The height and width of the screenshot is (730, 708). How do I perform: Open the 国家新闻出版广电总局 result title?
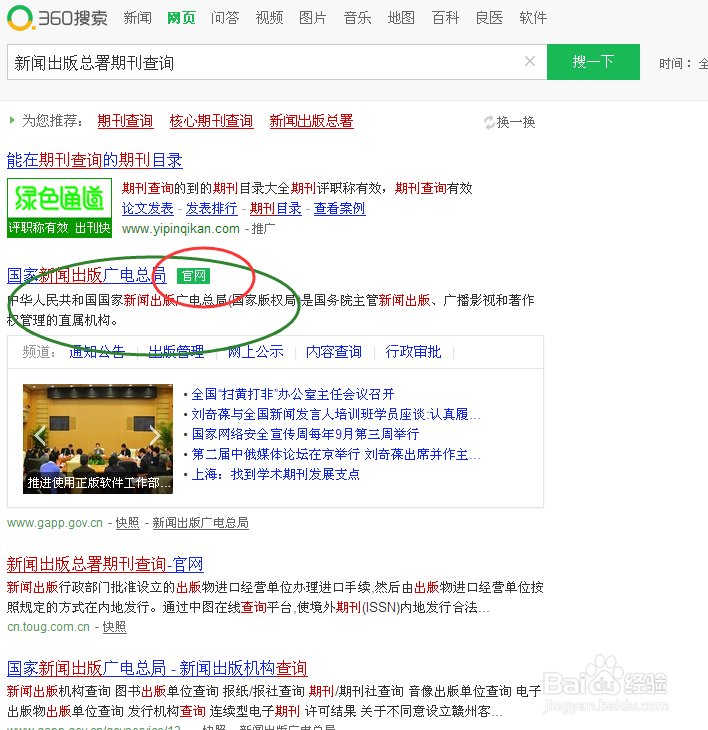point(87,276)
